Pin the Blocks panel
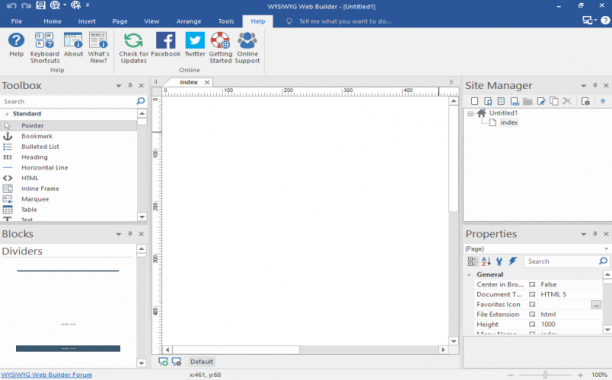The height and width of the screenshot is (380, 612). click(130, 234)
